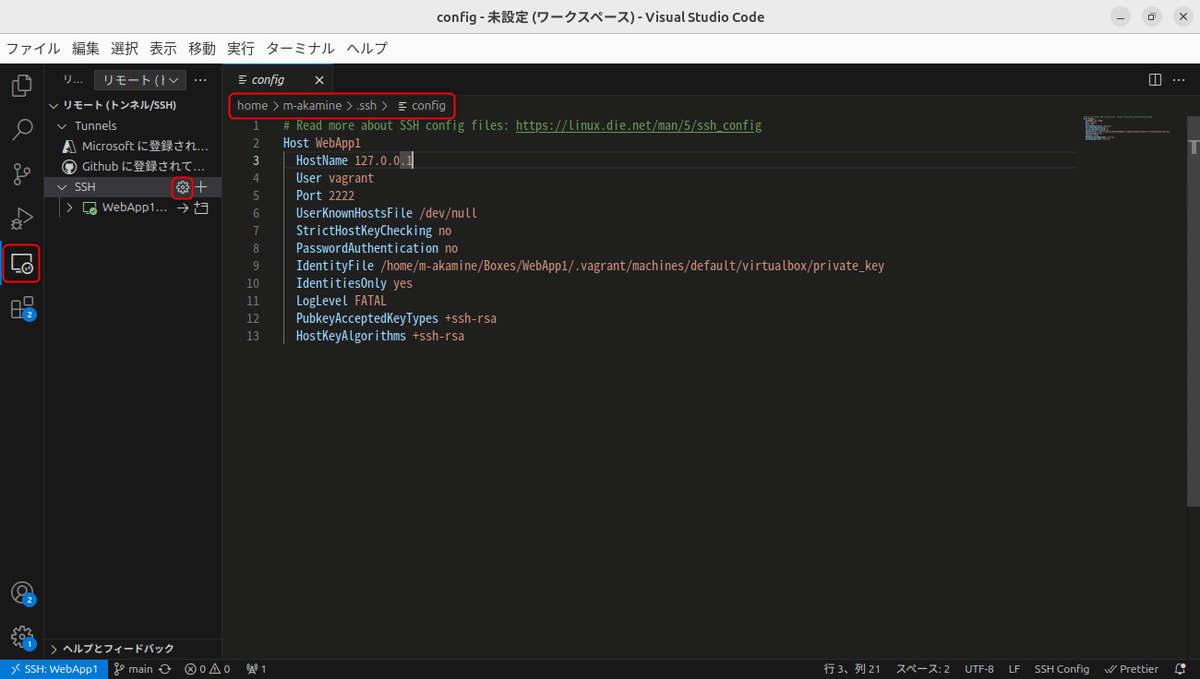This screenshot has height=679, width=1200.
Task: Show errors and warnings panel
Action: 207,669
